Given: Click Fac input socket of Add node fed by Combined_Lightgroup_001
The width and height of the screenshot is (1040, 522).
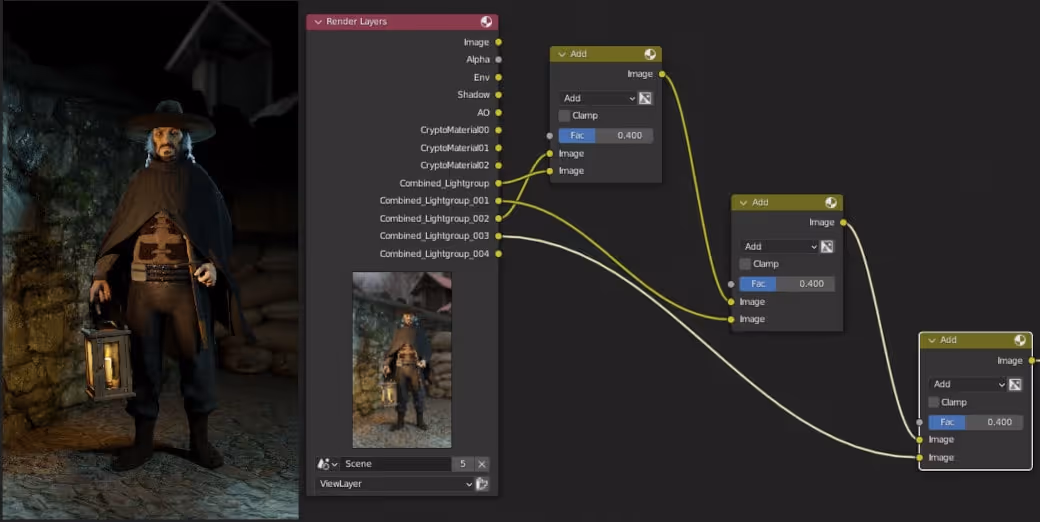Looking at the screenshot, I should 731,284.
